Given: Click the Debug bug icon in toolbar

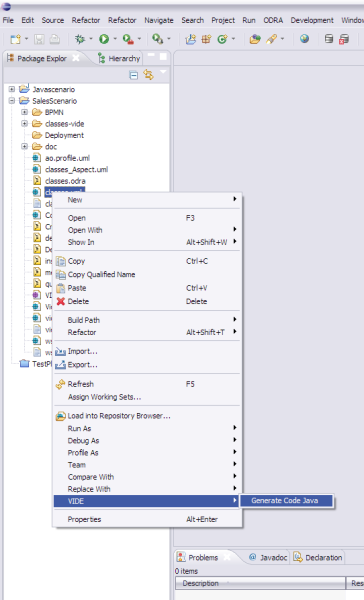Looking at the screenshot, I should tap(80, 39).
